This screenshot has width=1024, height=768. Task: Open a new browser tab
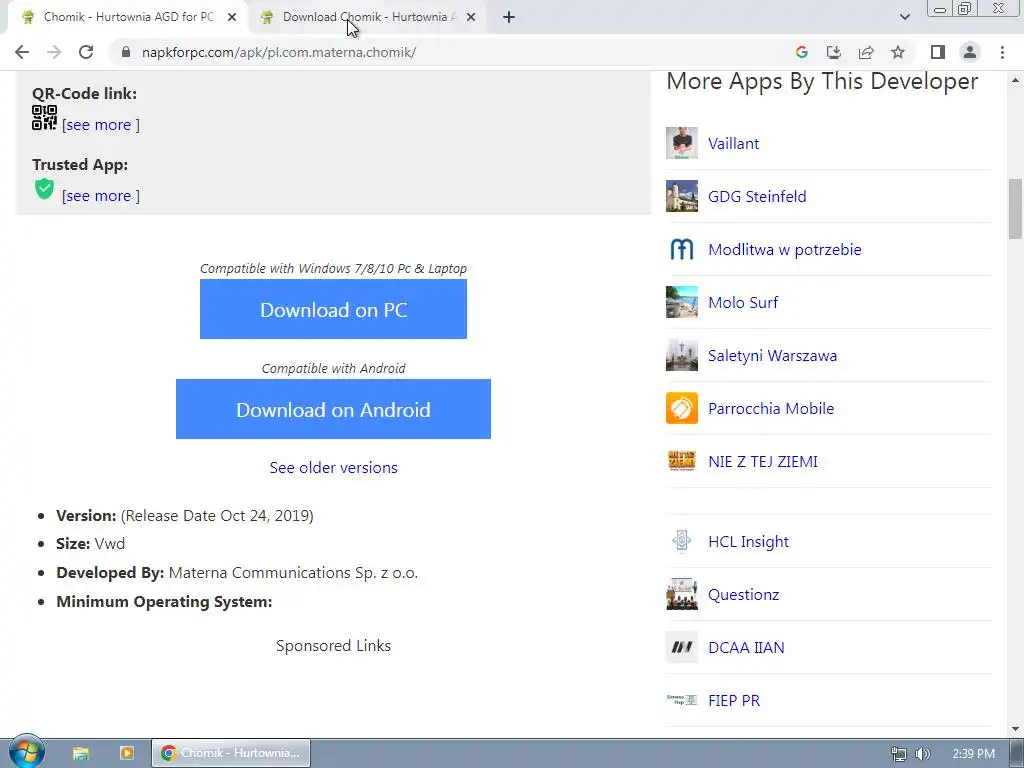tap(509, 18)
